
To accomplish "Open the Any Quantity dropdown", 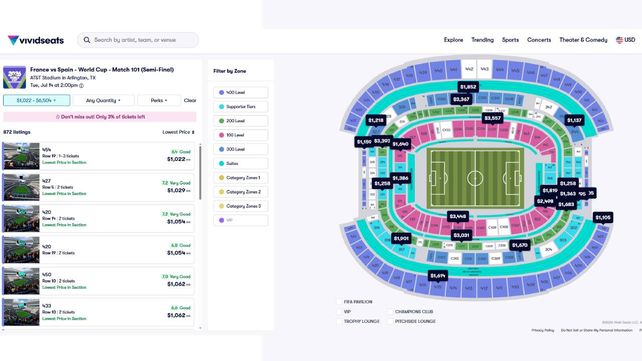I will click(103, 100).
